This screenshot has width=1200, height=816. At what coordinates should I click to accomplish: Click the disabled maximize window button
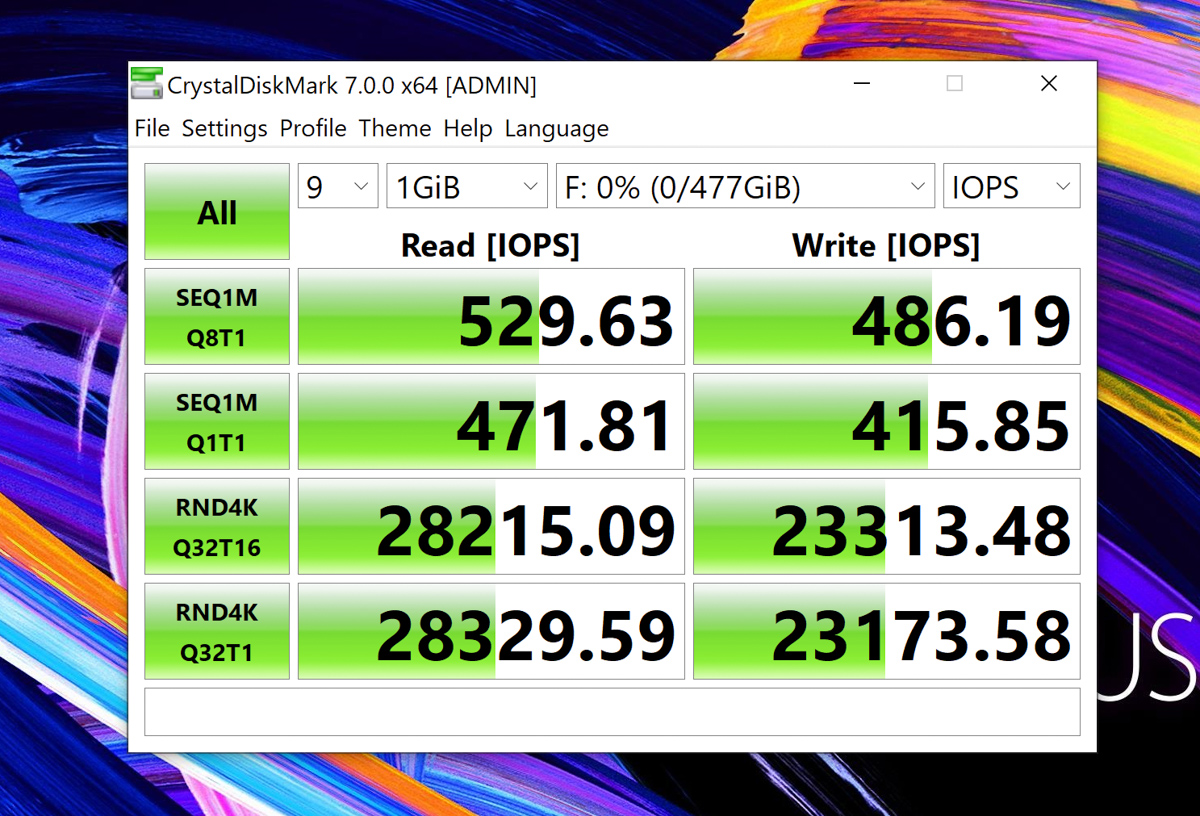955,84
